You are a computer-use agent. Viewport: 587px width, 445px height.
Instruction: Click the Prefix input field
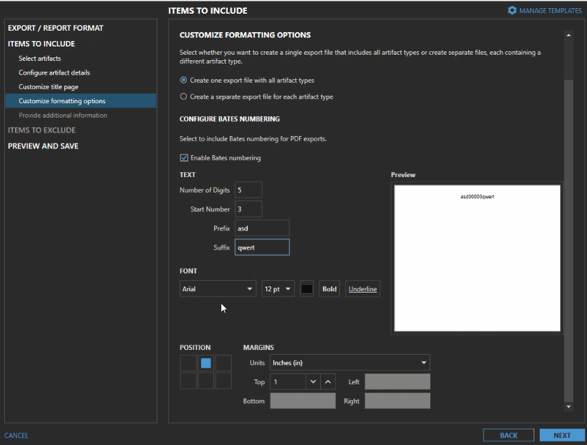coord(262,228)
